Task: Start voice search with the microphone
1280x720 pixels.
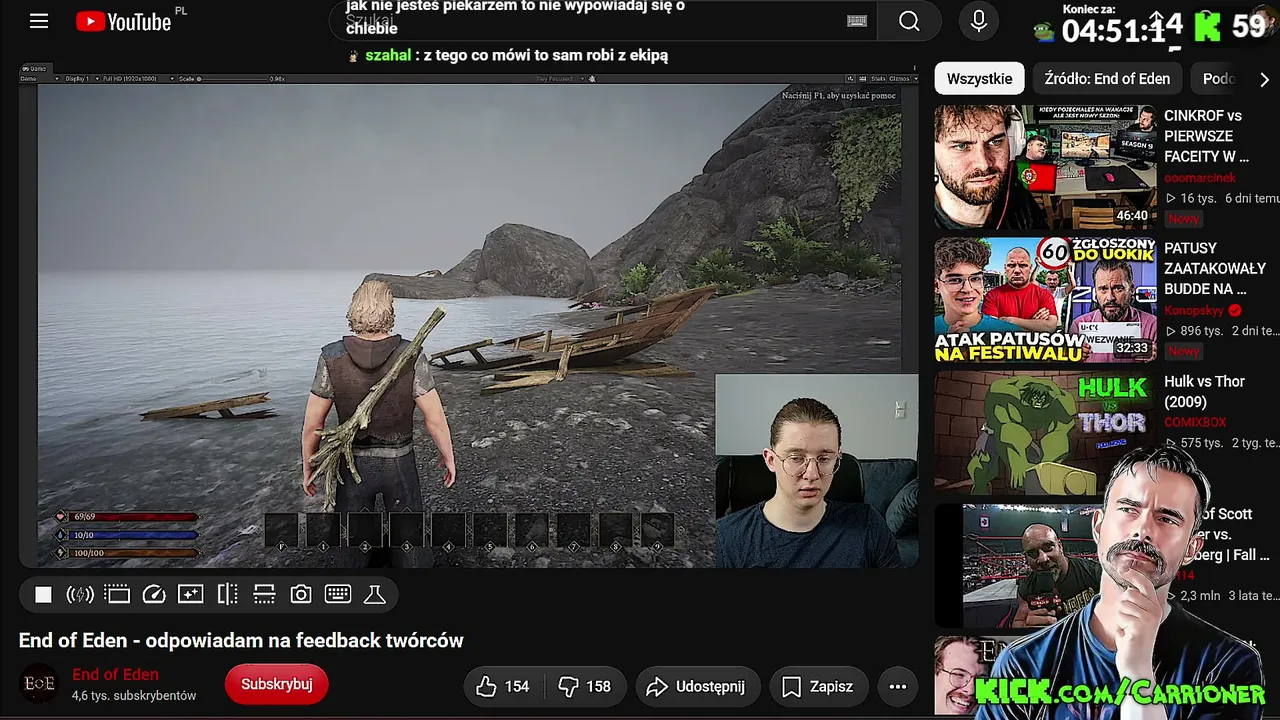Action: 979,21
